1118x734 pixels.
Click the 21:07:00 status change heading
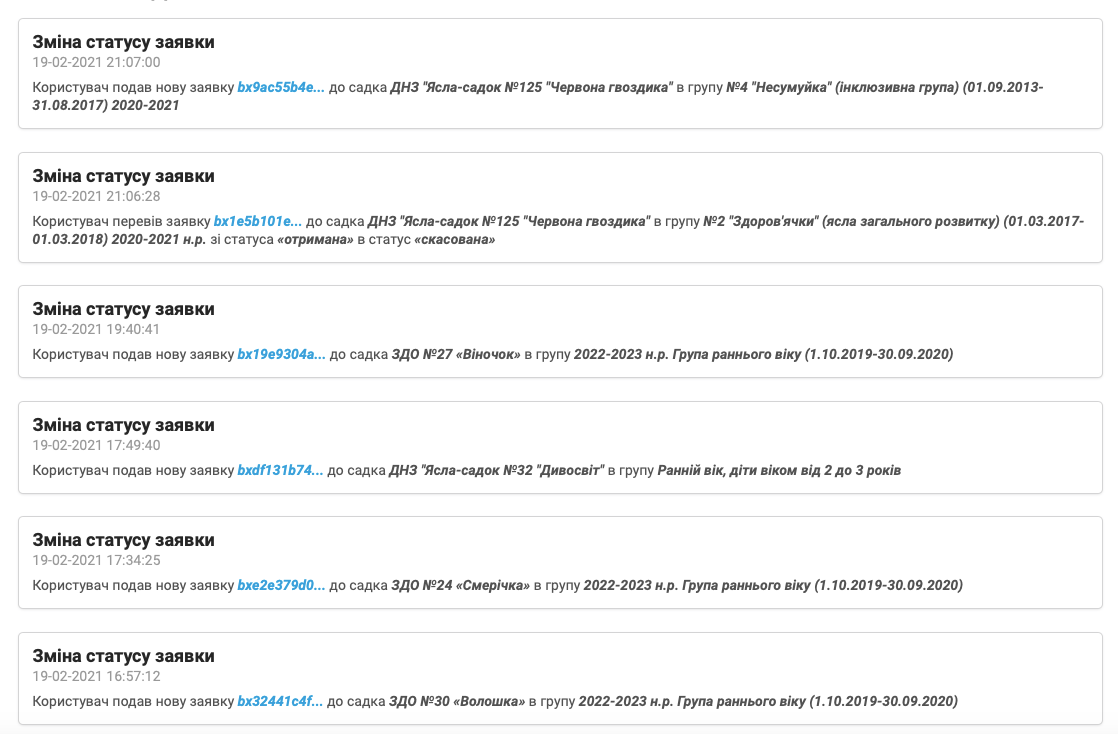click(123, 42)
